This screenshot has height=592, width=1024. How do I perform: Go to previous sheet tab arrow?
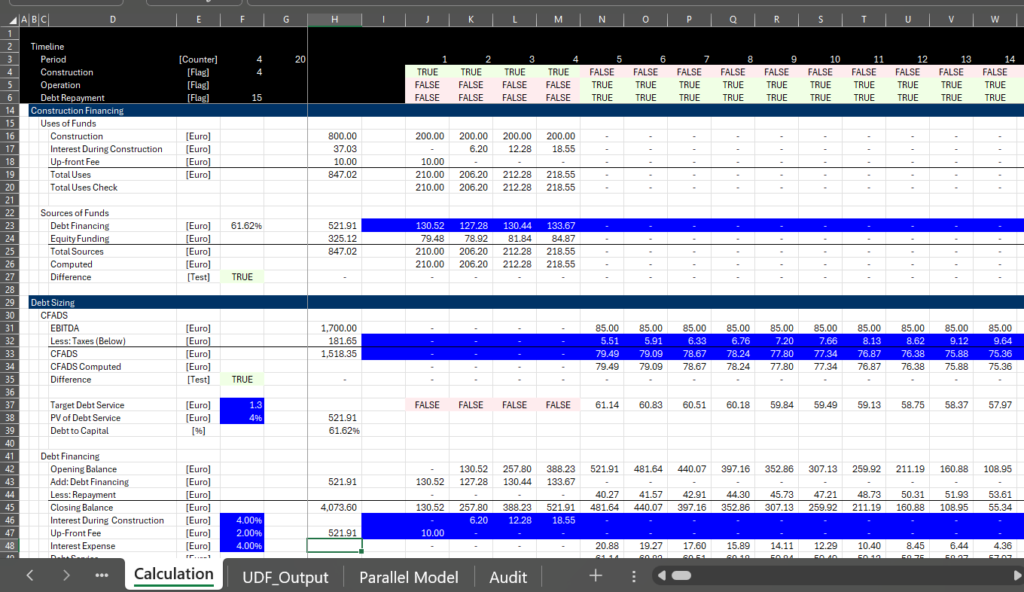[x=30, y=576]
